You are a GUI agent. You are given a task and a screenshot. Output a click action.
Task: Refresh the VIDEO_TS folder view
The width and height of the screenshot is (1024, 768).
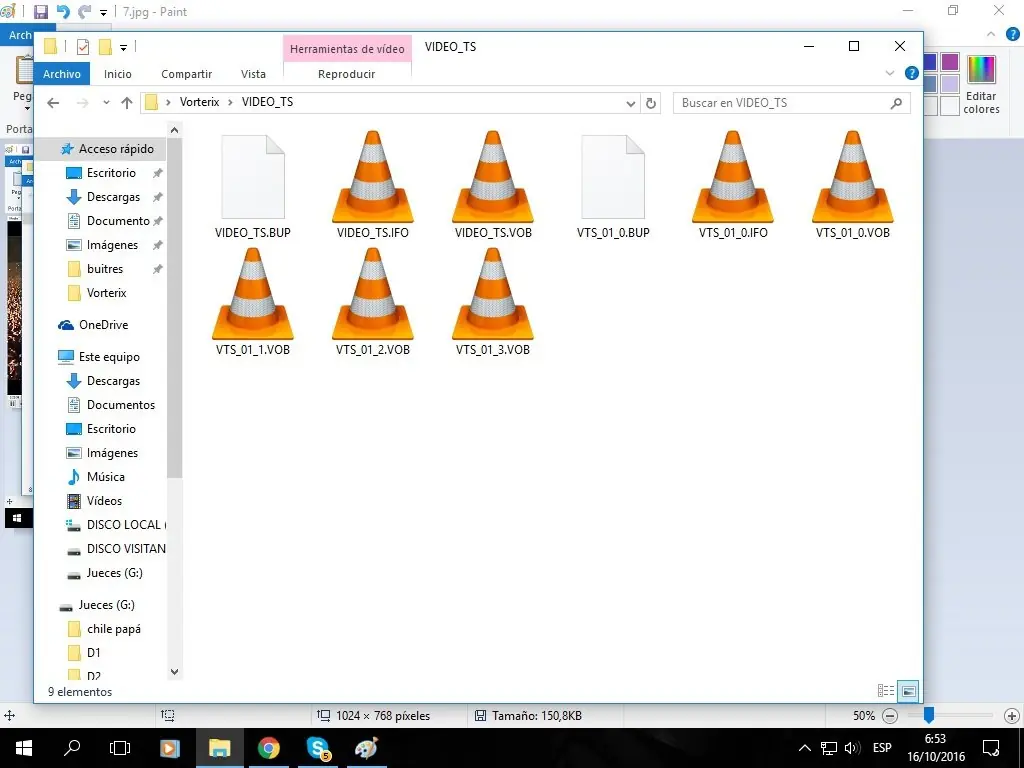(x=651, y=103)
